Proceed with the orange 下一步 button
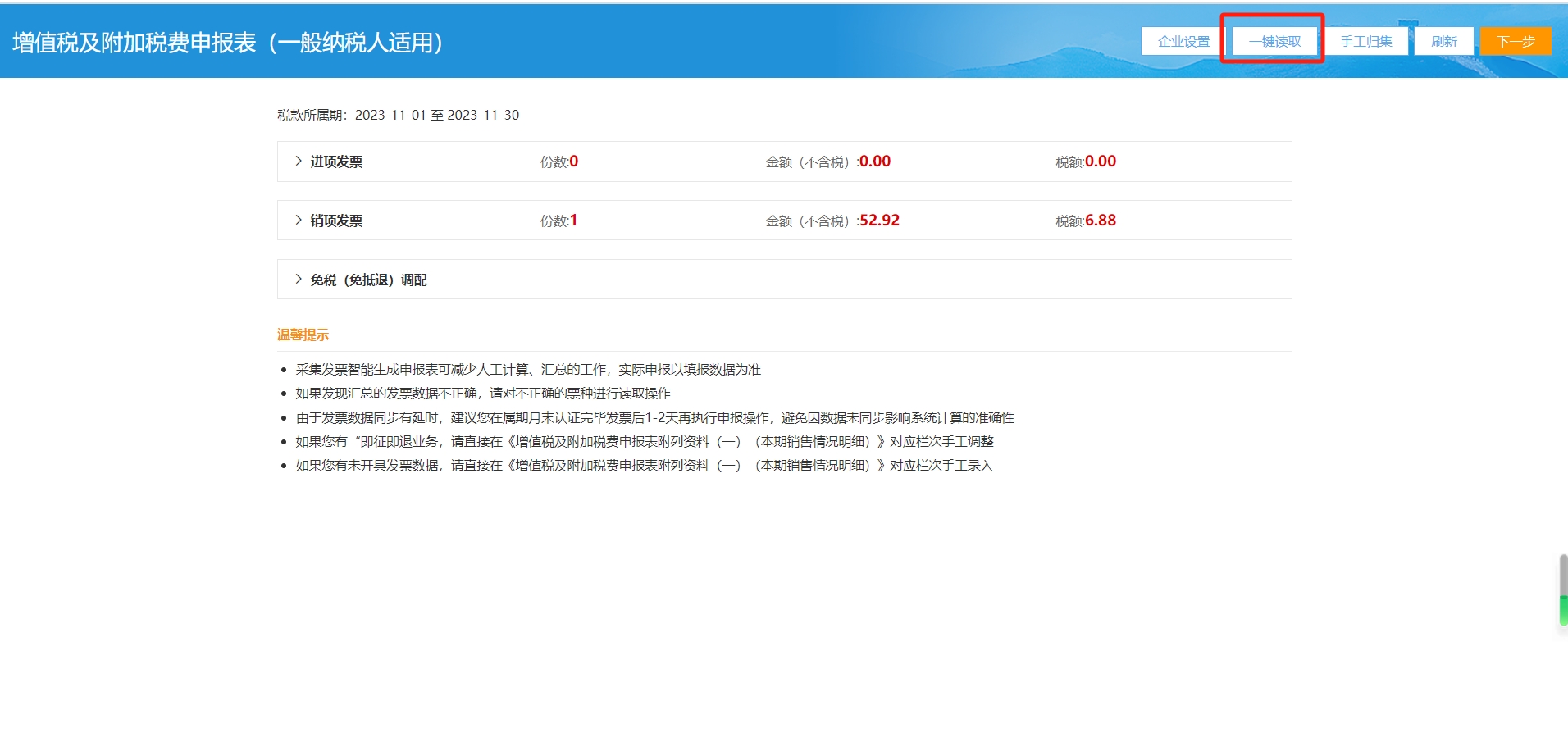This screenshot has height=751, width=1568. click(x=1515, y=41)
